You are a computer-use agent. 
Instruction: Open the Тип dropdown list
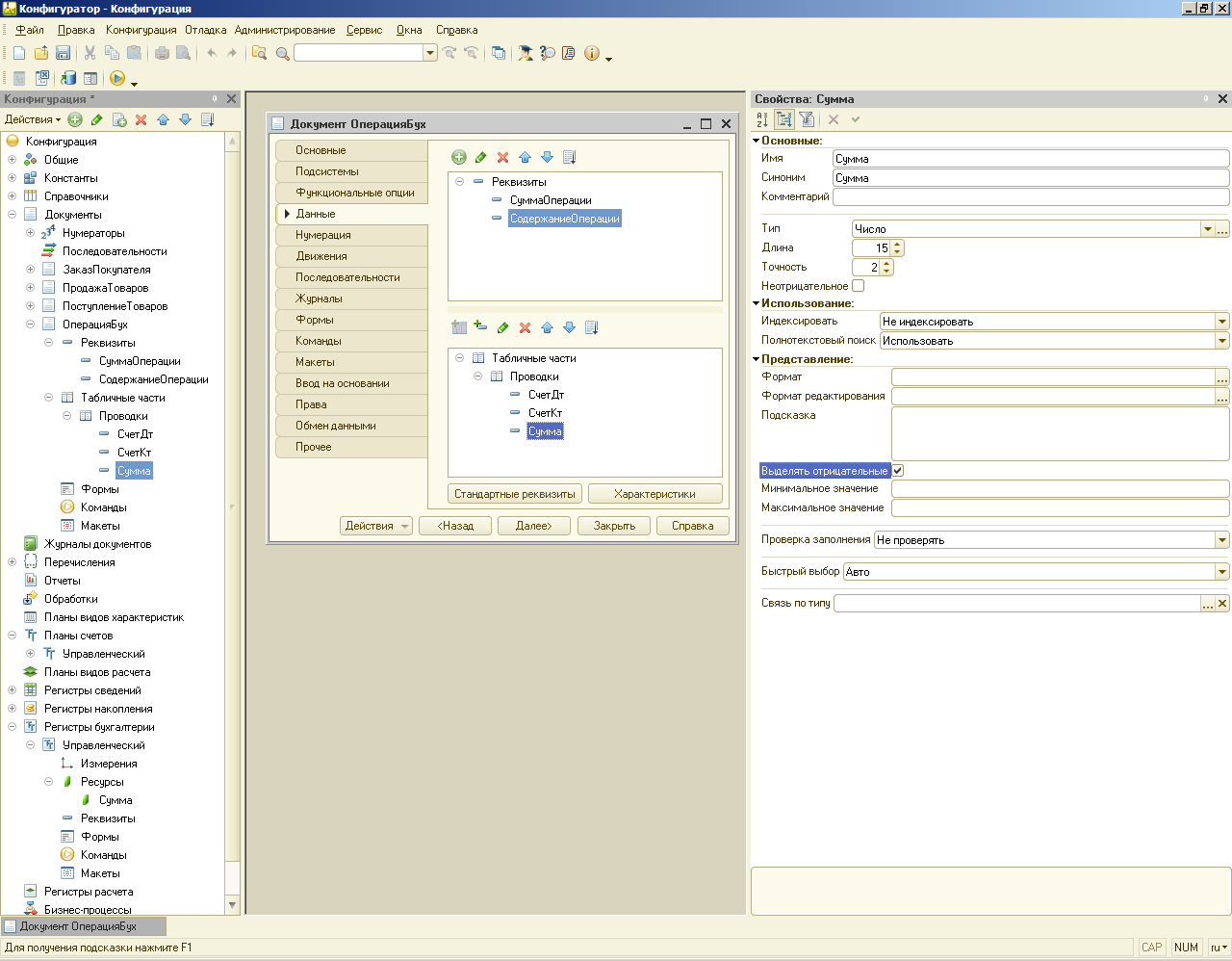pos(1207,229)
